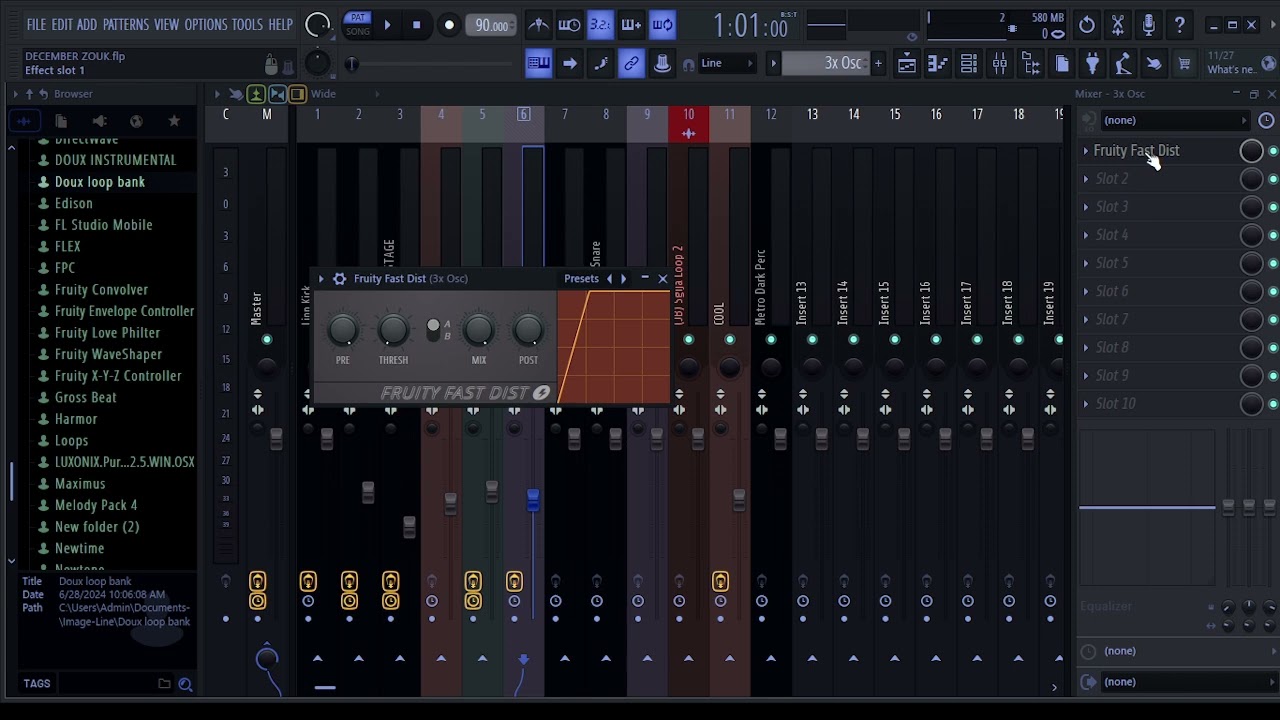The height and width of the screenshot is (720, 1280).
Task: Click the folder icon next to TAGS
Action: point(164,684)
